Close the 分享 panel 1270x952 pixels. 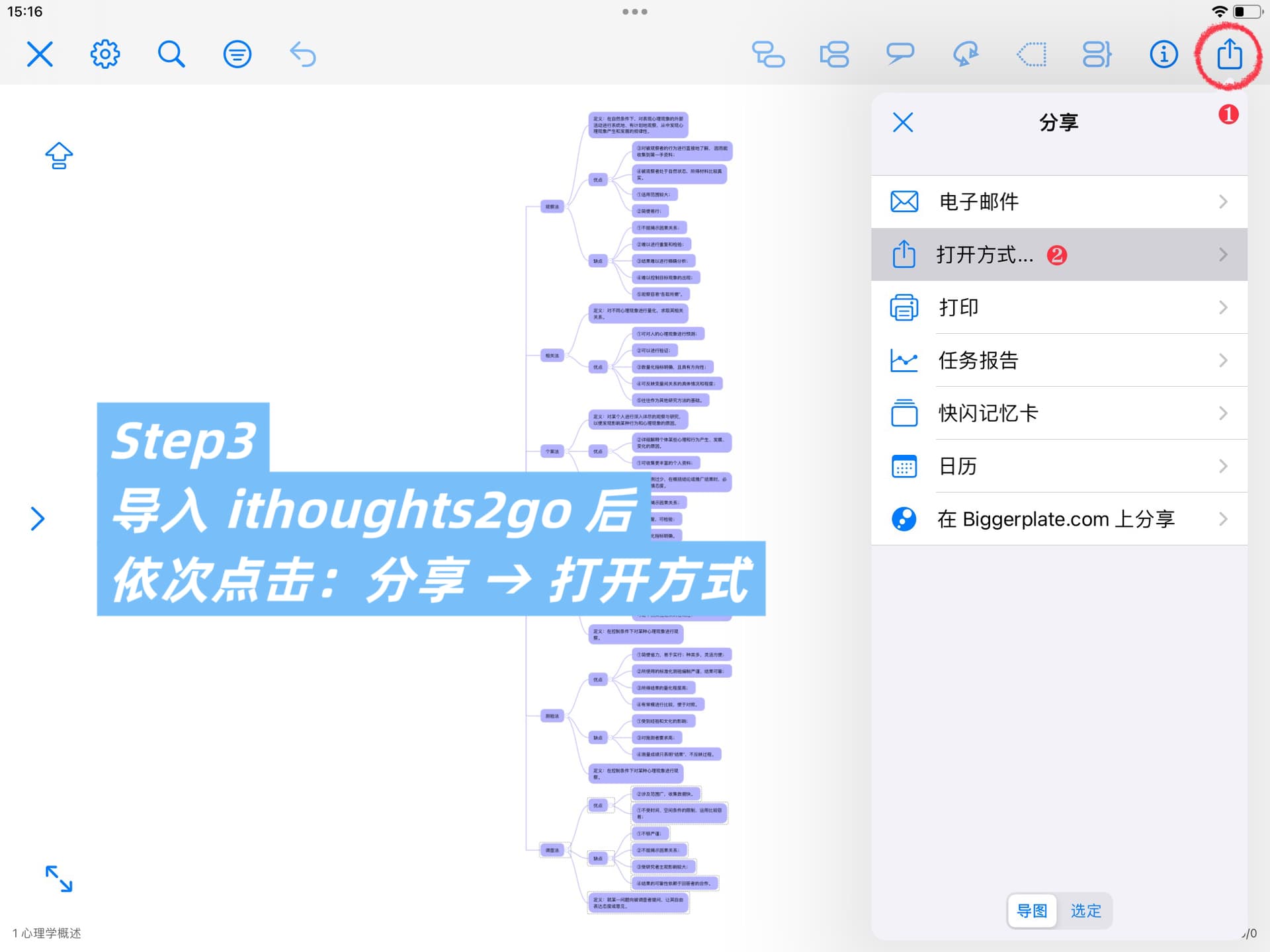pos(903,122)
